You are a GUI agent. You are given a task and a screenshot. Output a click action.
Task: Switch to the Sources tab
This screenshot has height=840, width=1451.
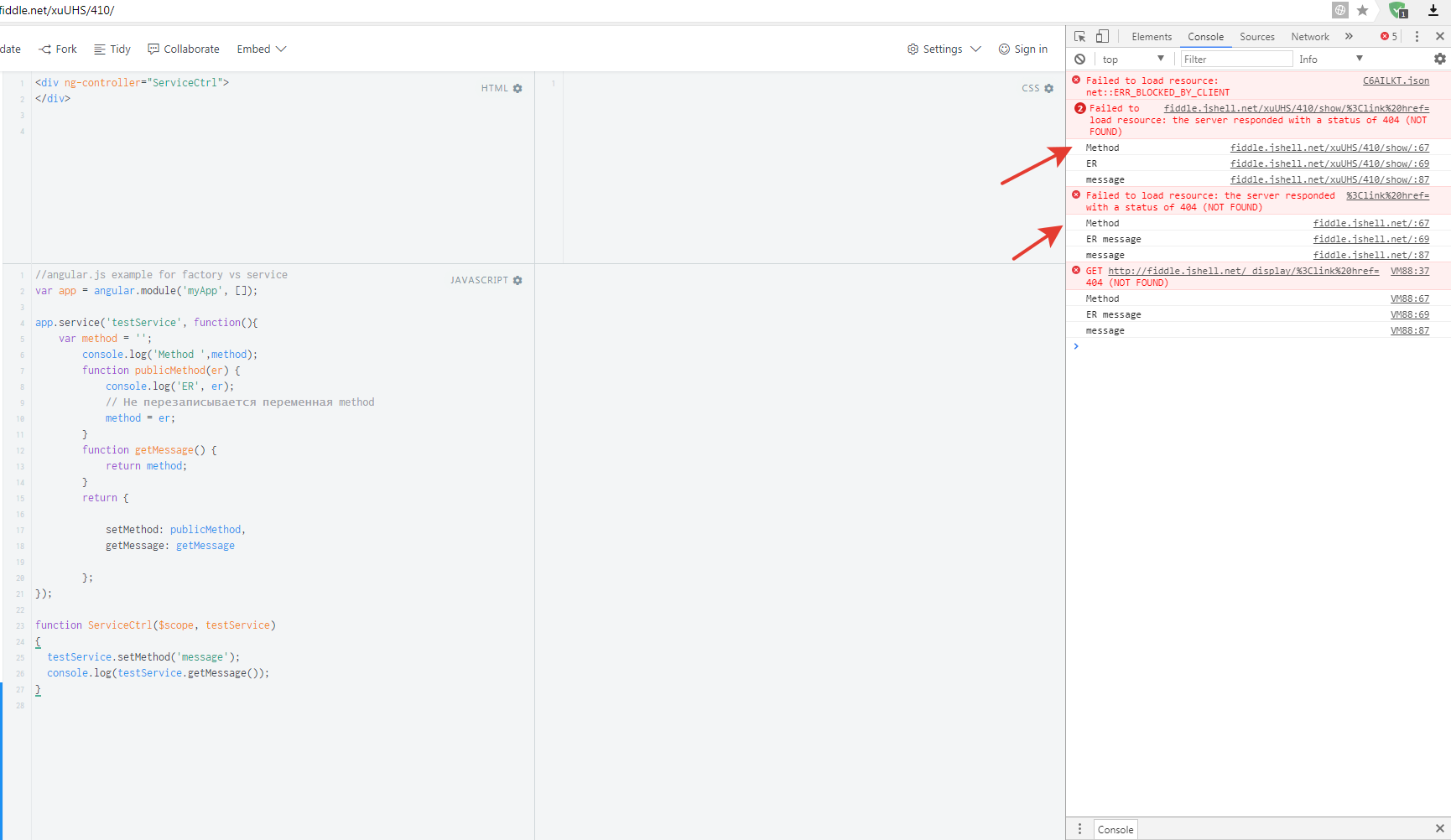click(x=1257, y=37)
